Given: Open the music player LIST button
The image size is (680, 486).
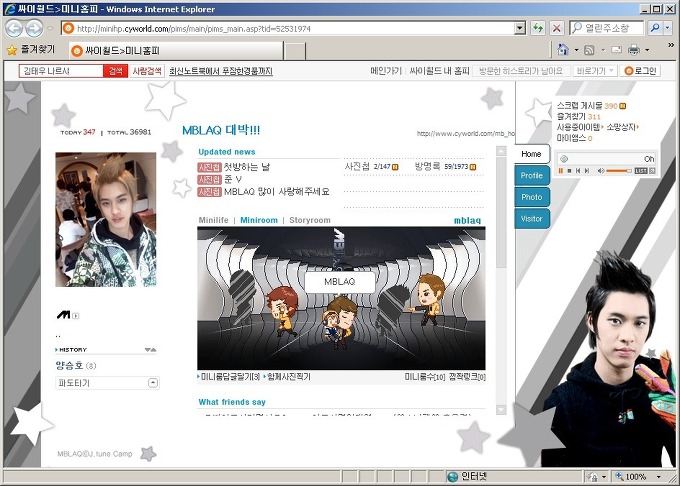Looking at the screenshot, I should pos(641,171).
